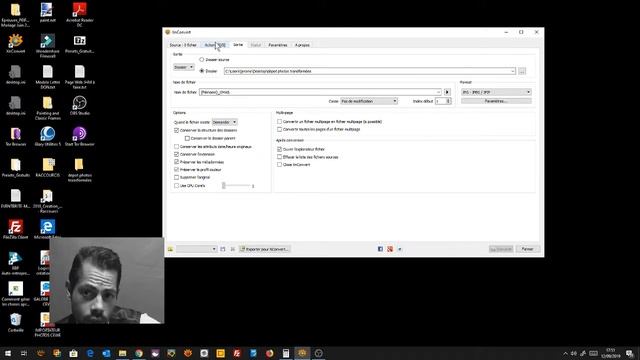Open the output Format dropdown

coord(496,92)
